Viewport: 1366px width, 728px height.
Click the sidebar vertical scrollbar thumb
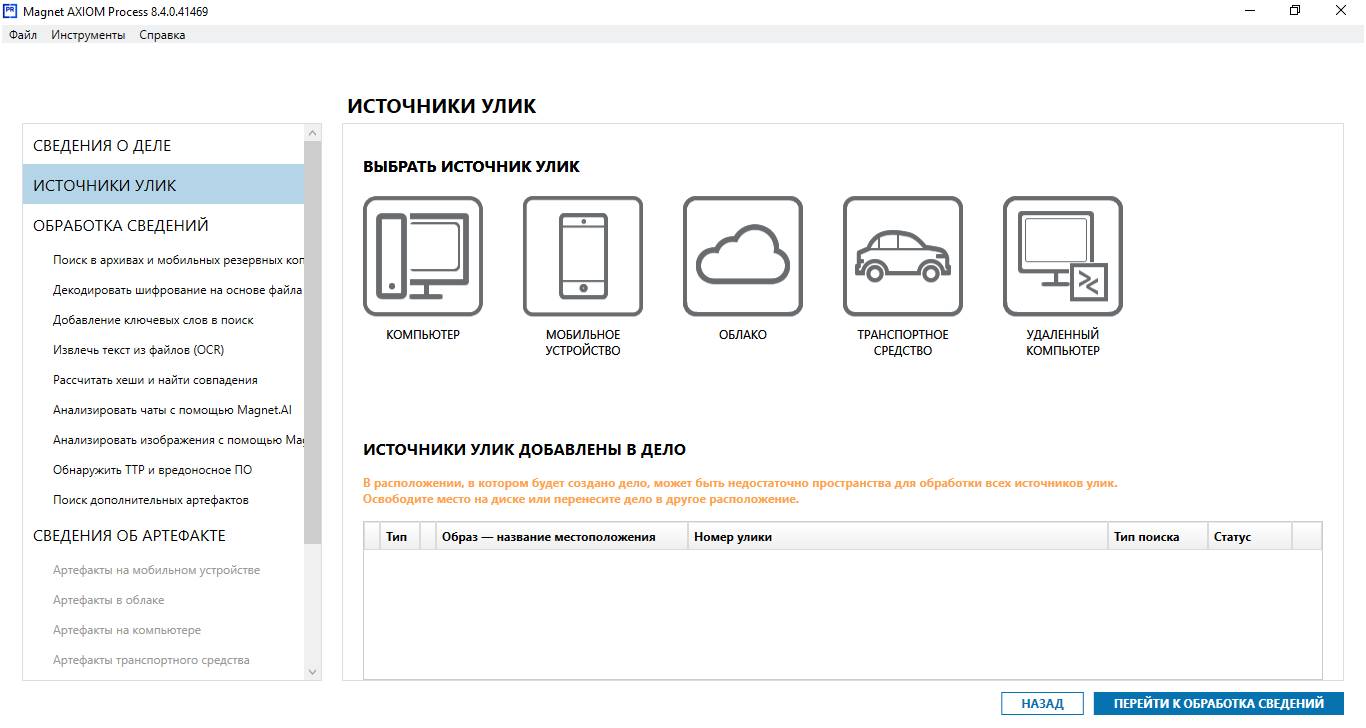coord(313,342)
